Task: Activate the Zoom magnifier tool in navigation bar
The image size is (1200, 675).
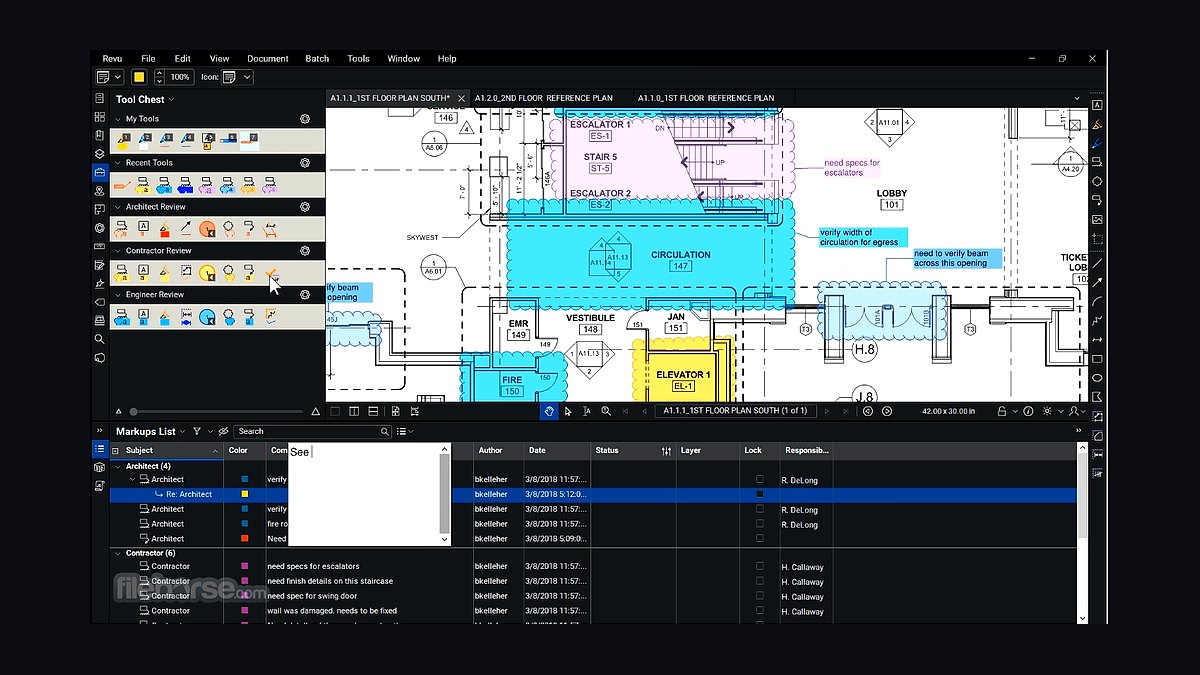Action: click(x=606, y=411)
